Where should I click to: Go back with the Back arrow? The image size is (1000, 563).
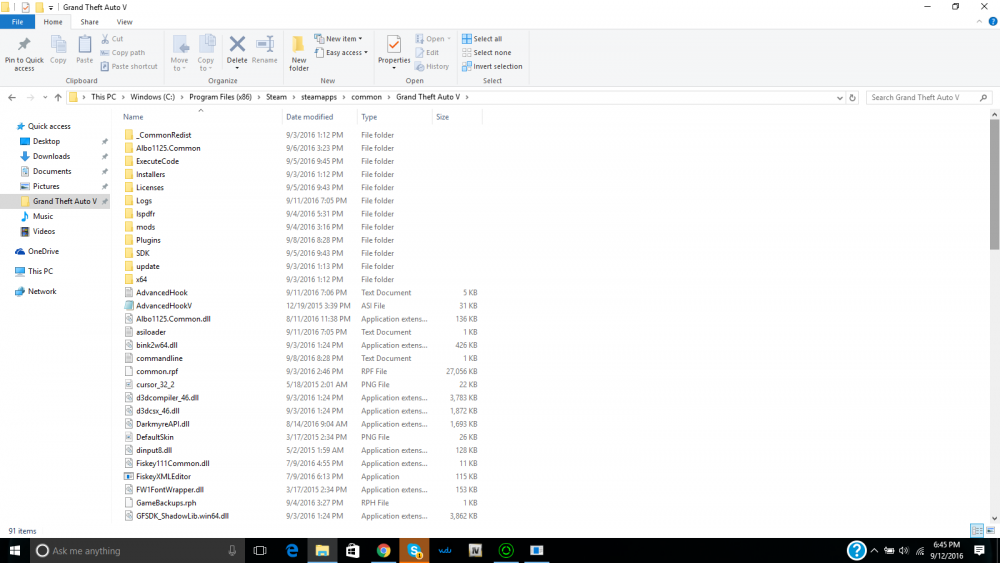[12, 98]
